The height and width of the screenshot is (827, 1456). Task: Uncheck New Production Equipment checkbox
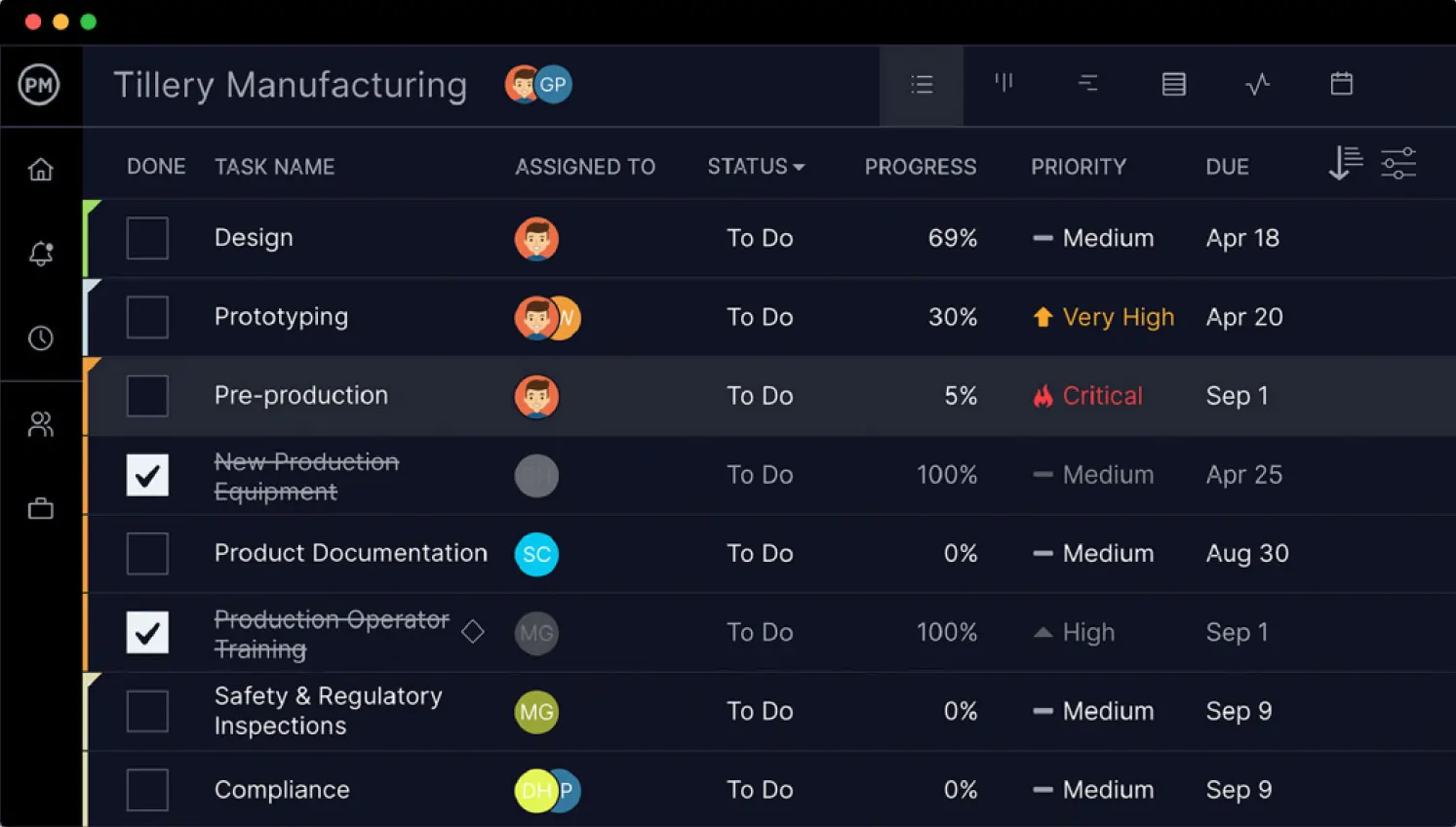pos(147,475)
